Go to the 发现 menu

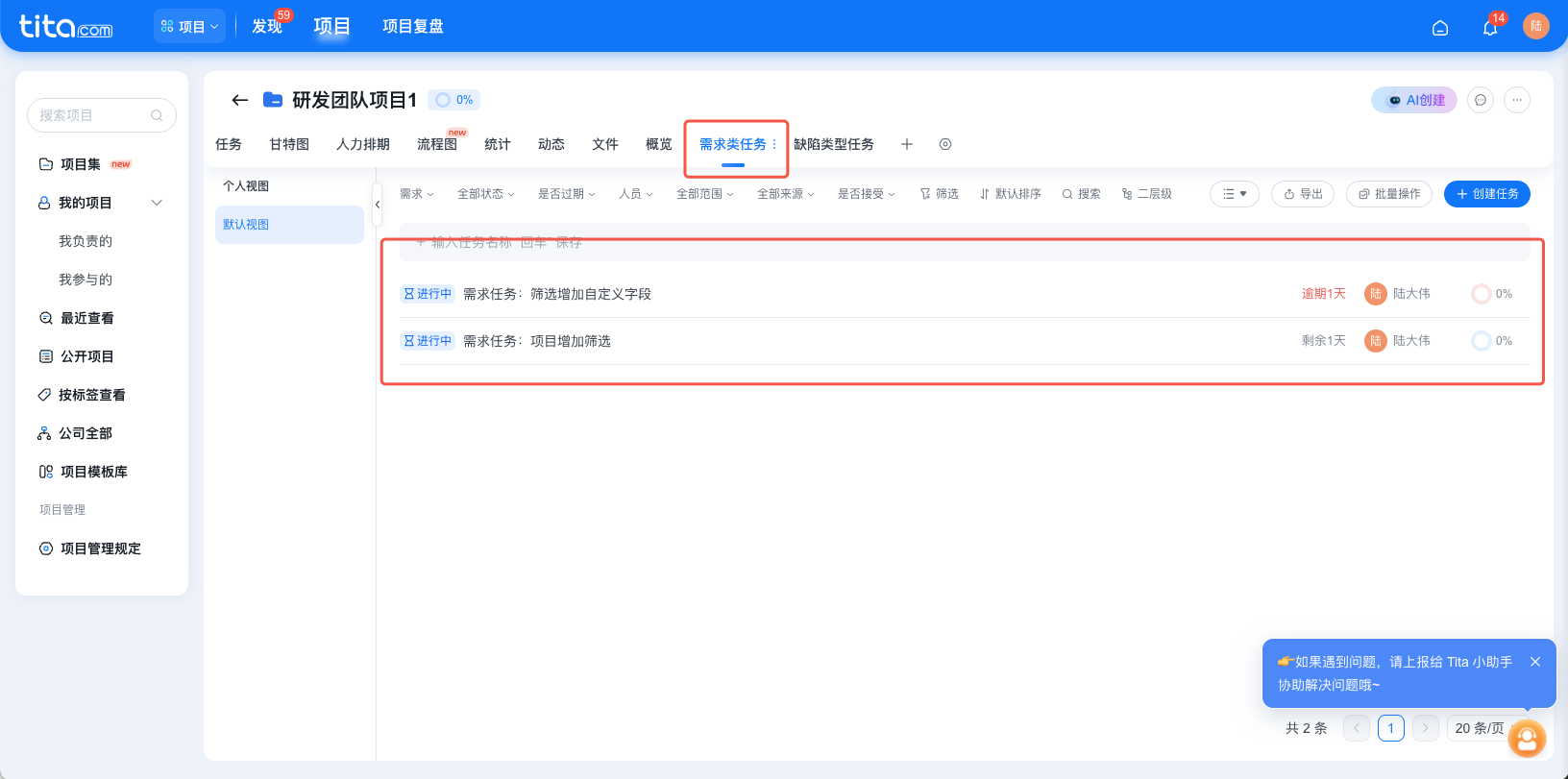(266, 27)
